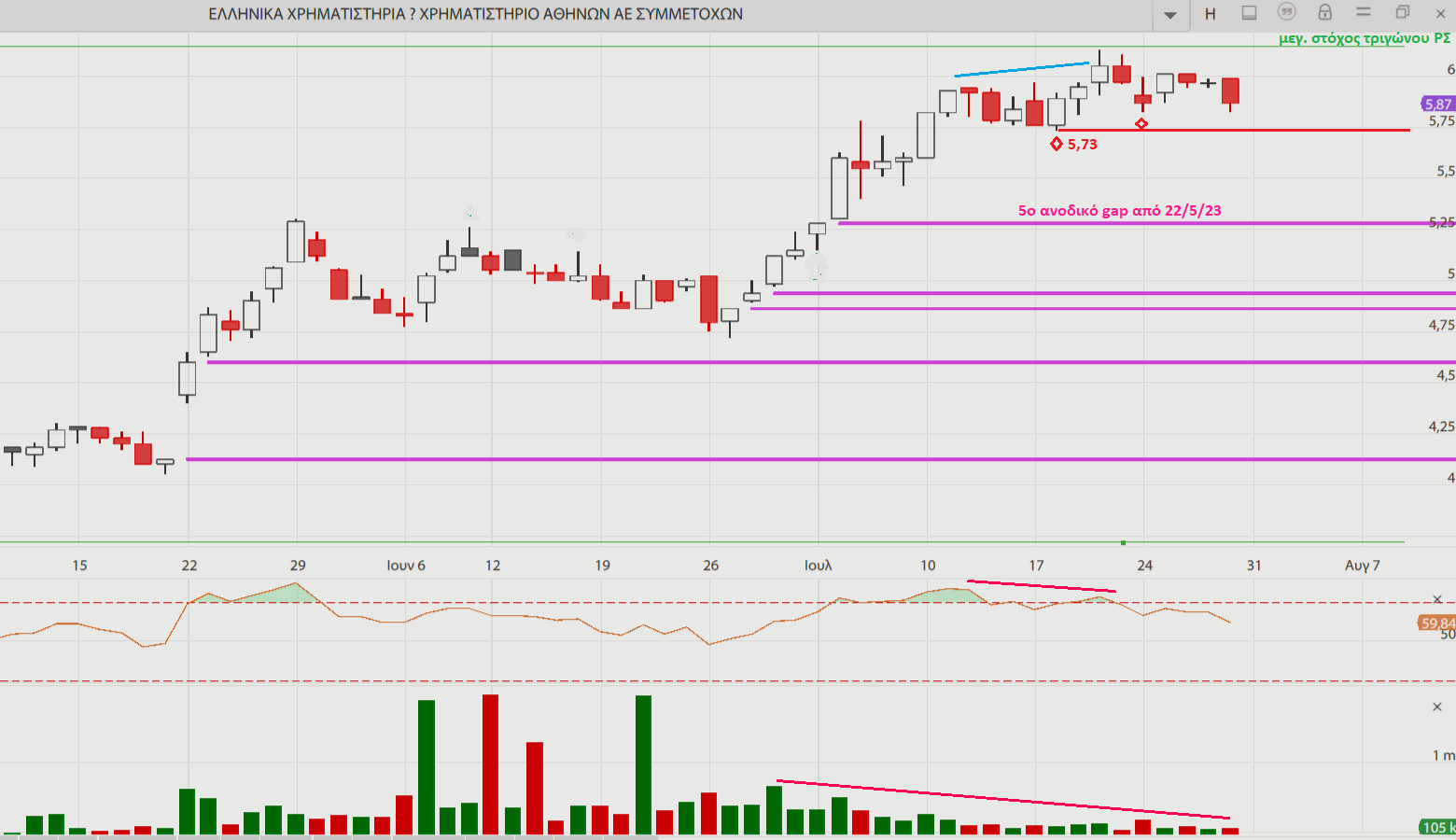This screenshot has width=1456, height=840.
Task: Click the Αυγ 7 date label on the axis
Action: tap(1362, 565)
